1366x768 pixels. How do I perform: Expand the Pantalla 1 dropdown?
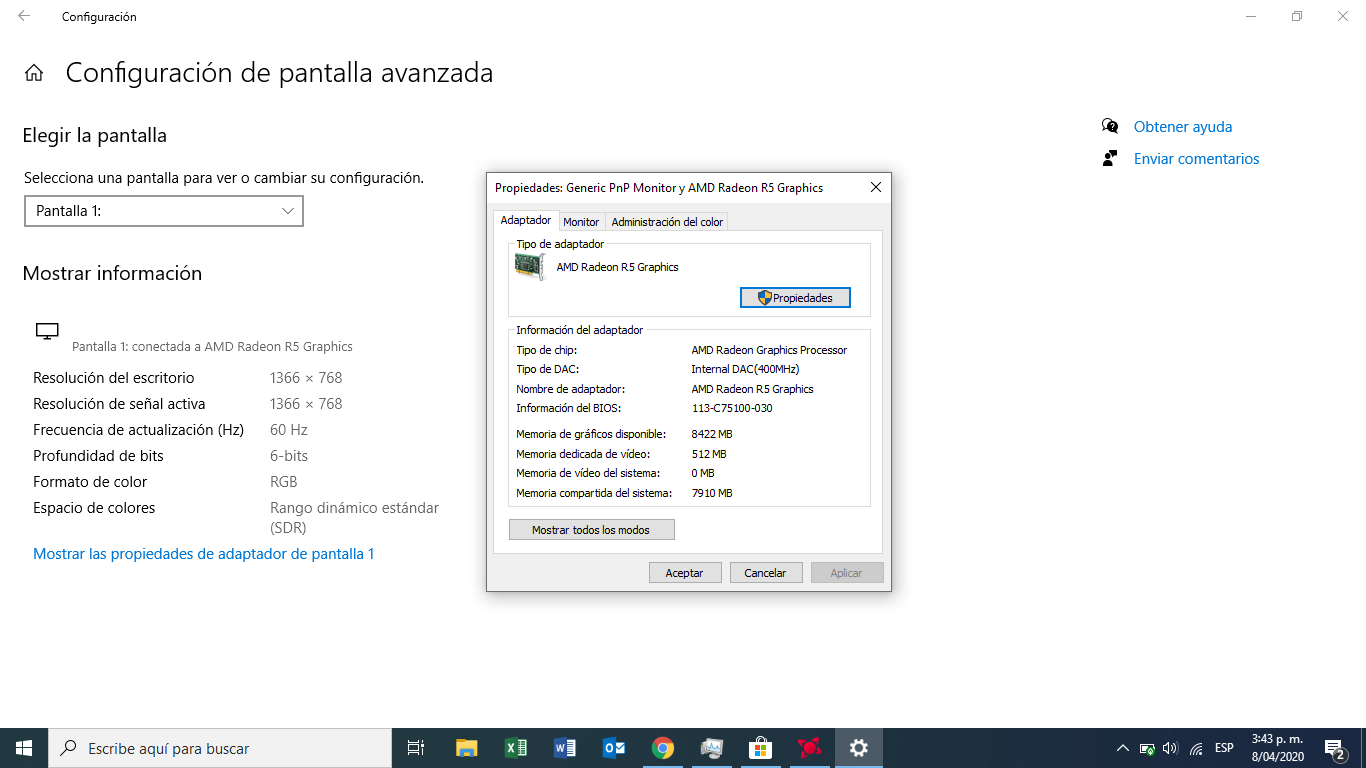click(x=164, y=211)
